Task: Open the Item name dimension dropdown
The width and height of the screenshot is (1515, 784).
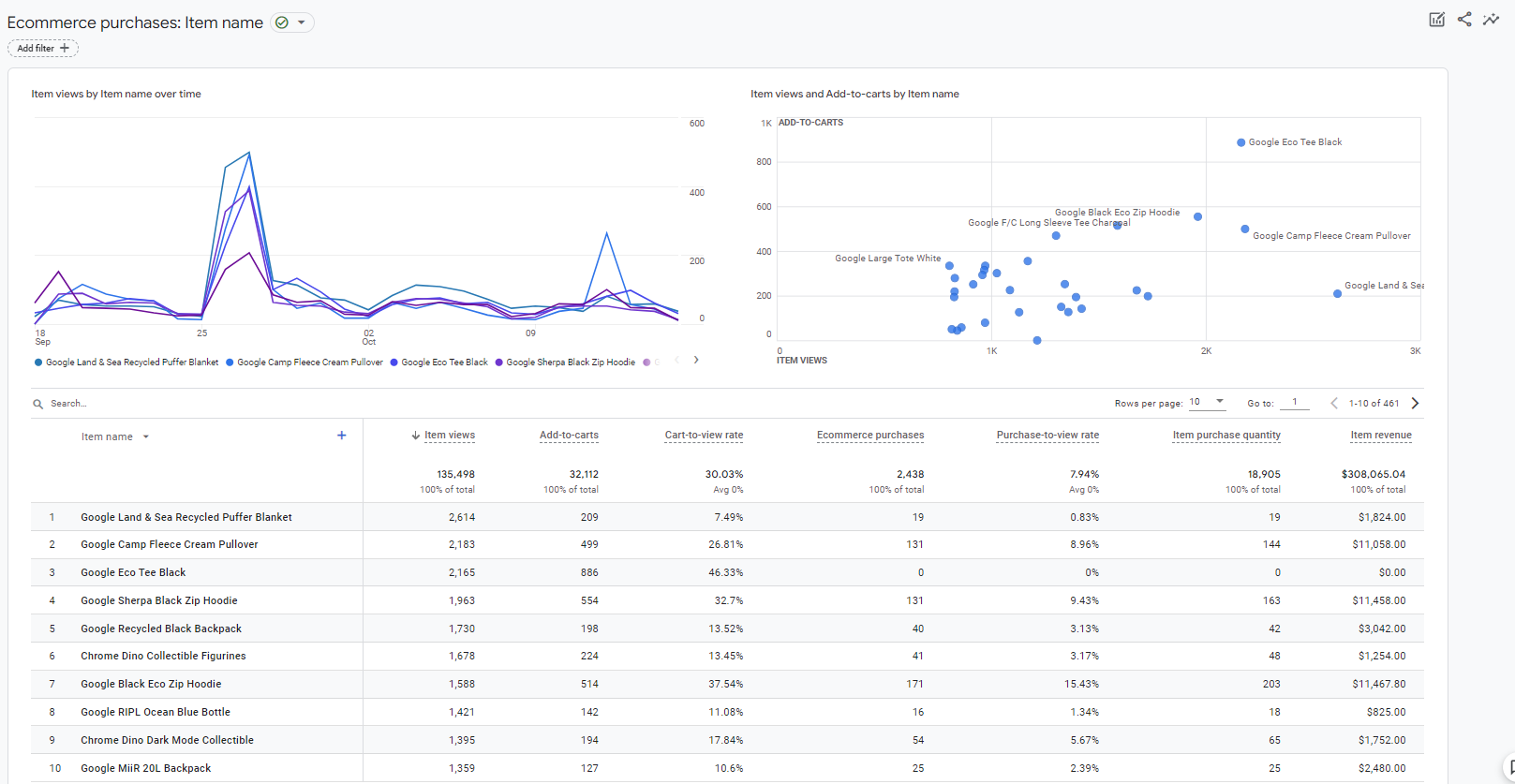Action: [x=115, y=436]
